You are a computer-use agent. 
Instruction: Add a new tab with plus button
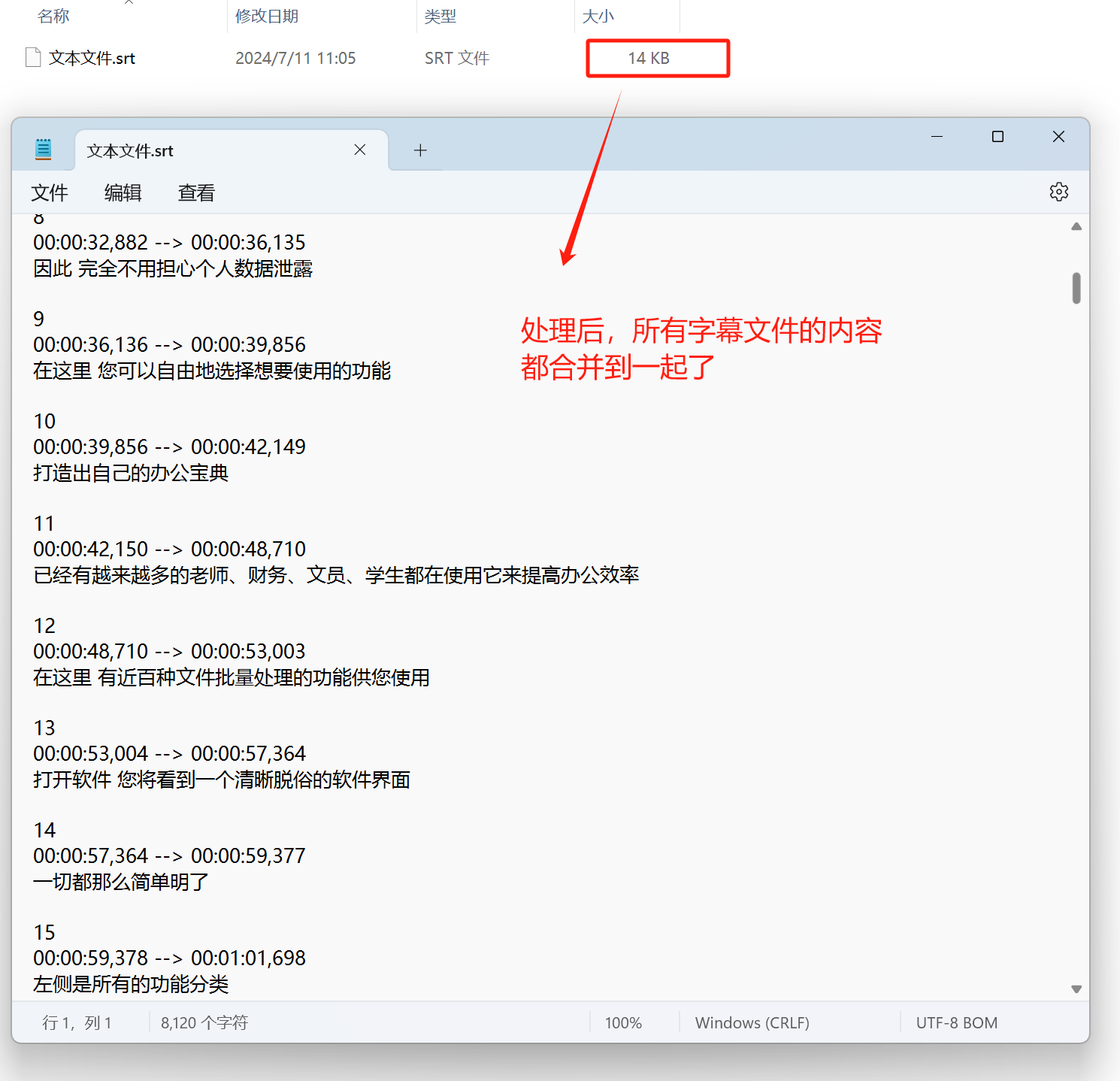point(420,150)
